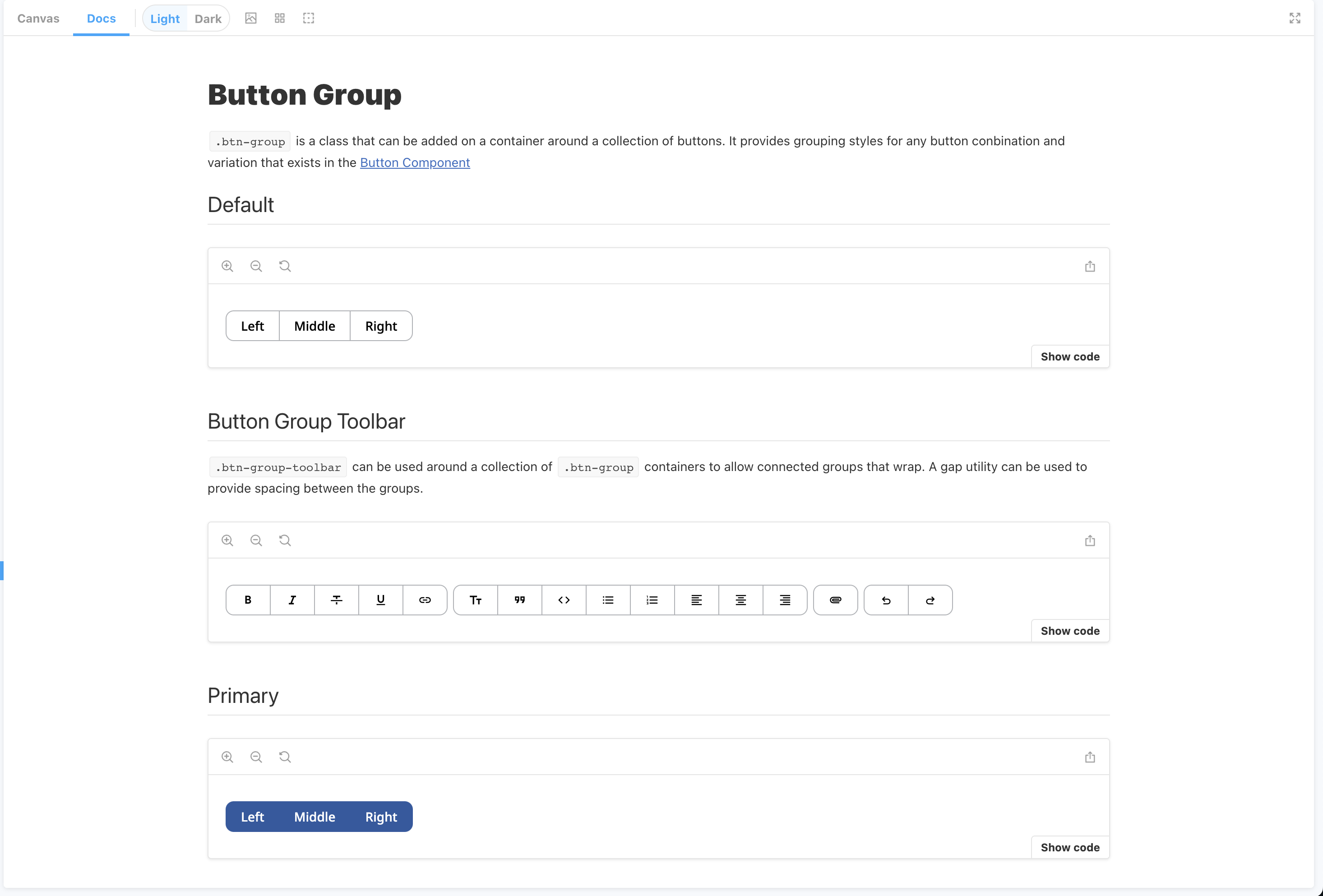Viewport: 1323px width, 896px height.
Task: Click the attachment paperclip button
Action: (835, 600)
